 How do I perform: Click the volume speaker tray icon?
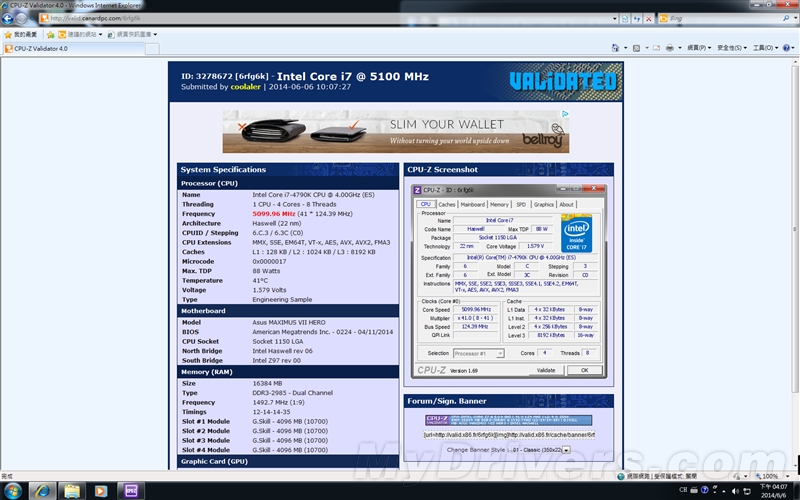(736, 491)
